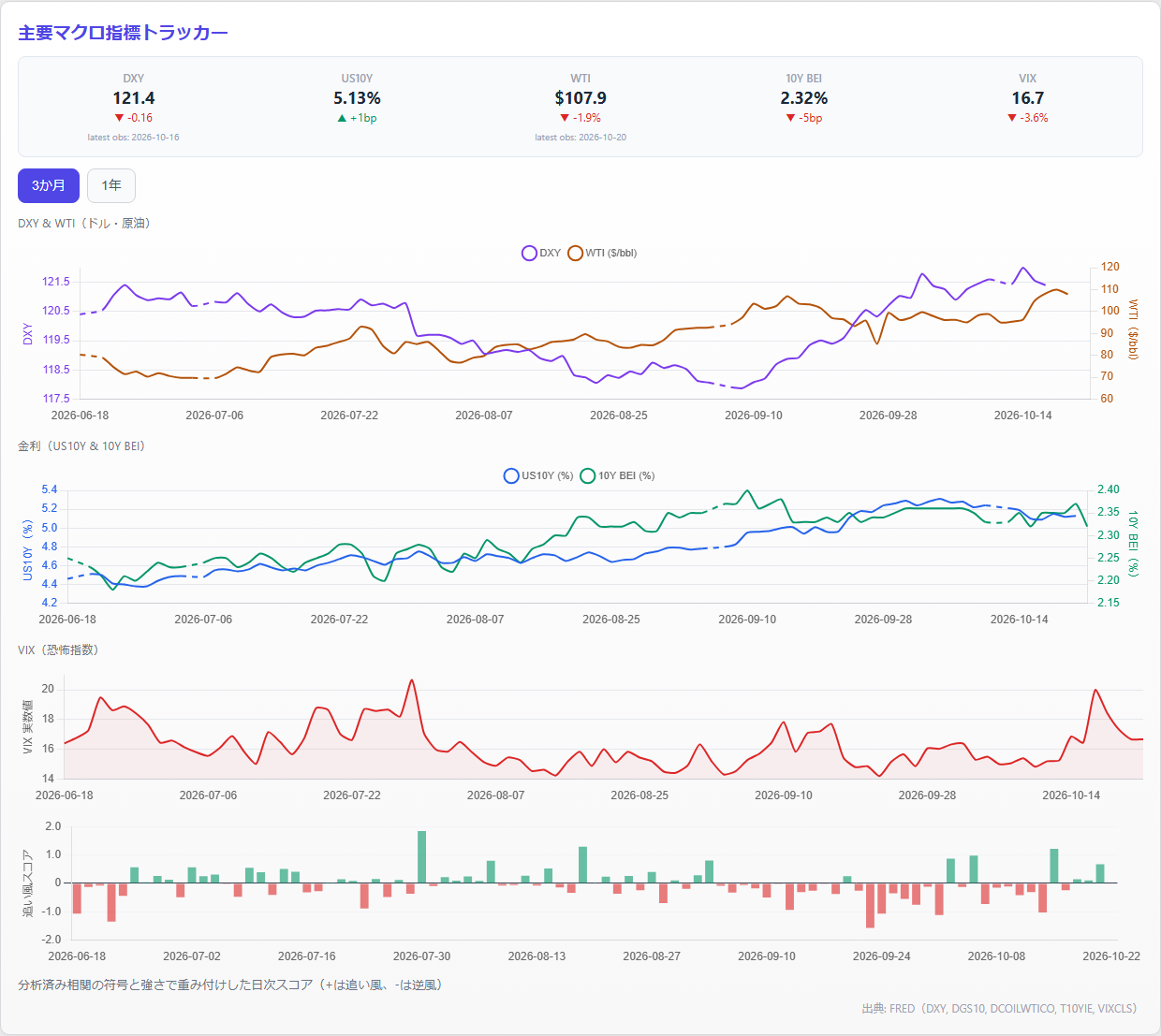Image resolution: width=1161 pixels, height=1036 pixels.
Task: Click the WTI value $107.9
Action: point(580,98)
